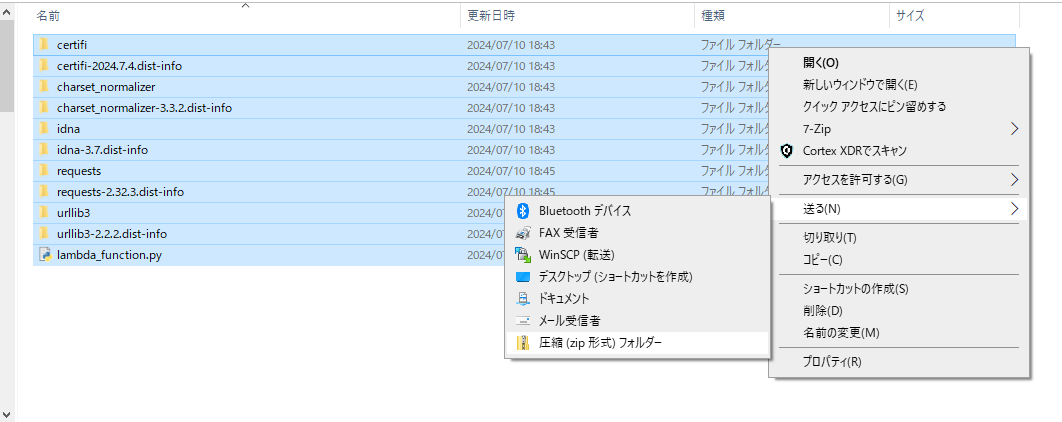Click the sort arrow above 名前 column
This screenshot has width=1062, height=422.
[x=245, y=5]
